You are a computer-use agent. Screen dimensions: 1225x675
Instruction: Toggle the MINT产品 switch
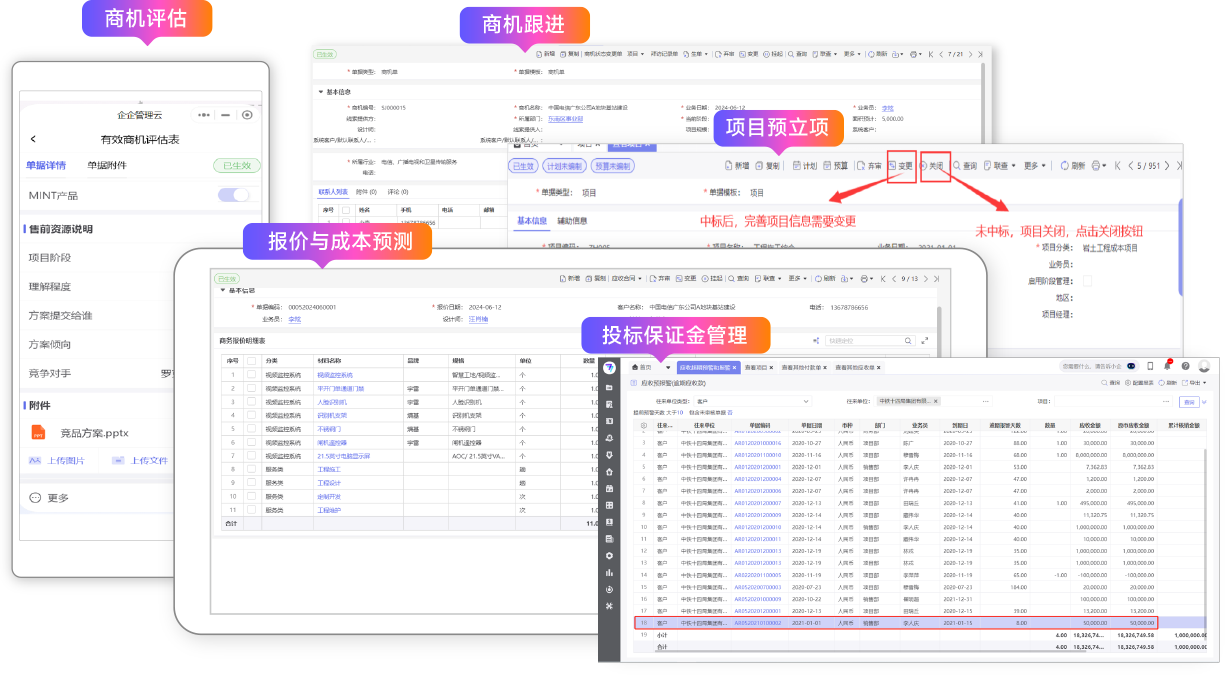point(233,195)
